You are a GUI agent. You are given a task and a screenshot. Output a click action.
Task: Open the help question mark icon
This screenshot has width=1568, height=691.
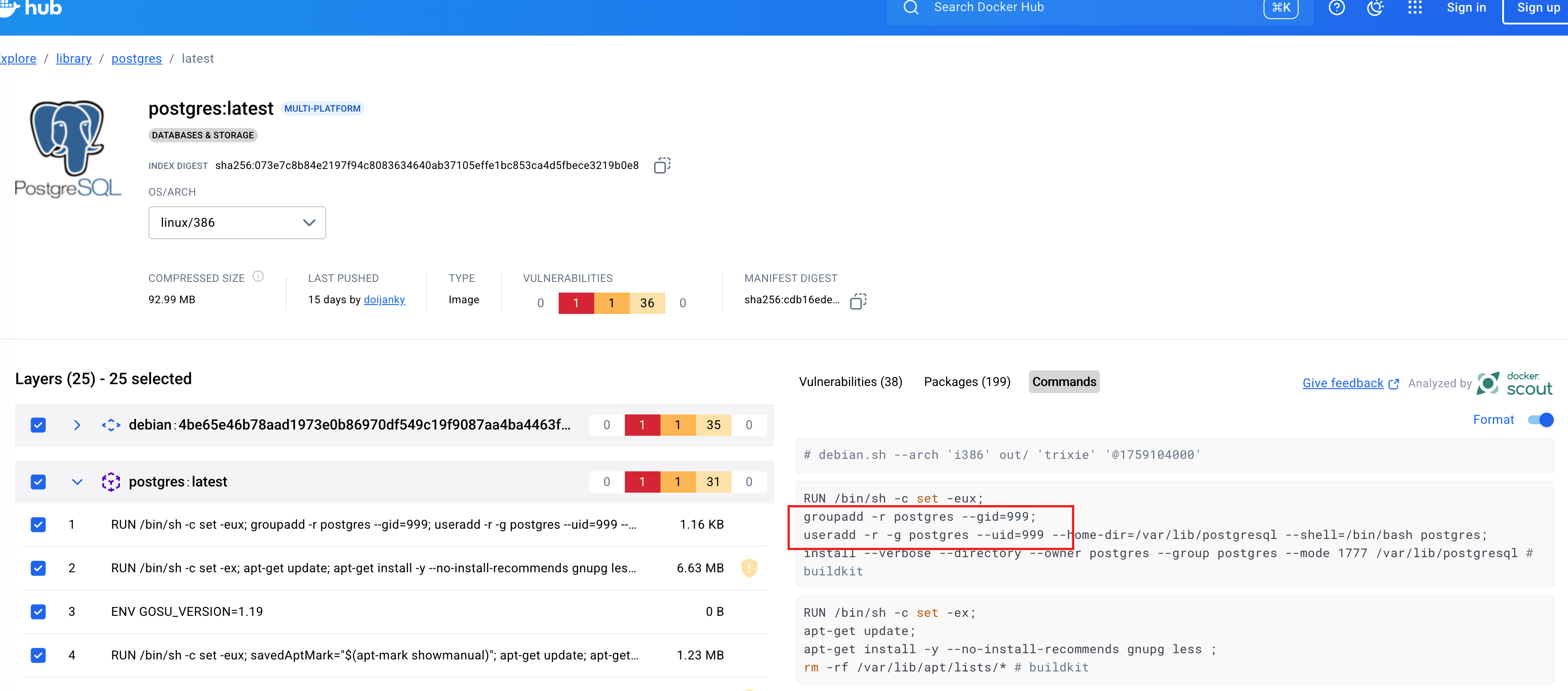click(1336, 7)
